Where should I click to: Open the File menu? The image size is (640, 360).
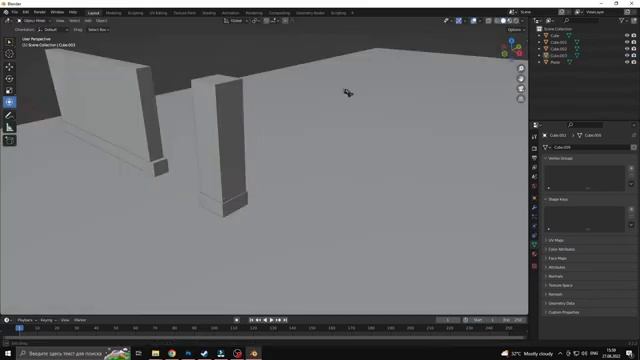click(x=15, y=12)
